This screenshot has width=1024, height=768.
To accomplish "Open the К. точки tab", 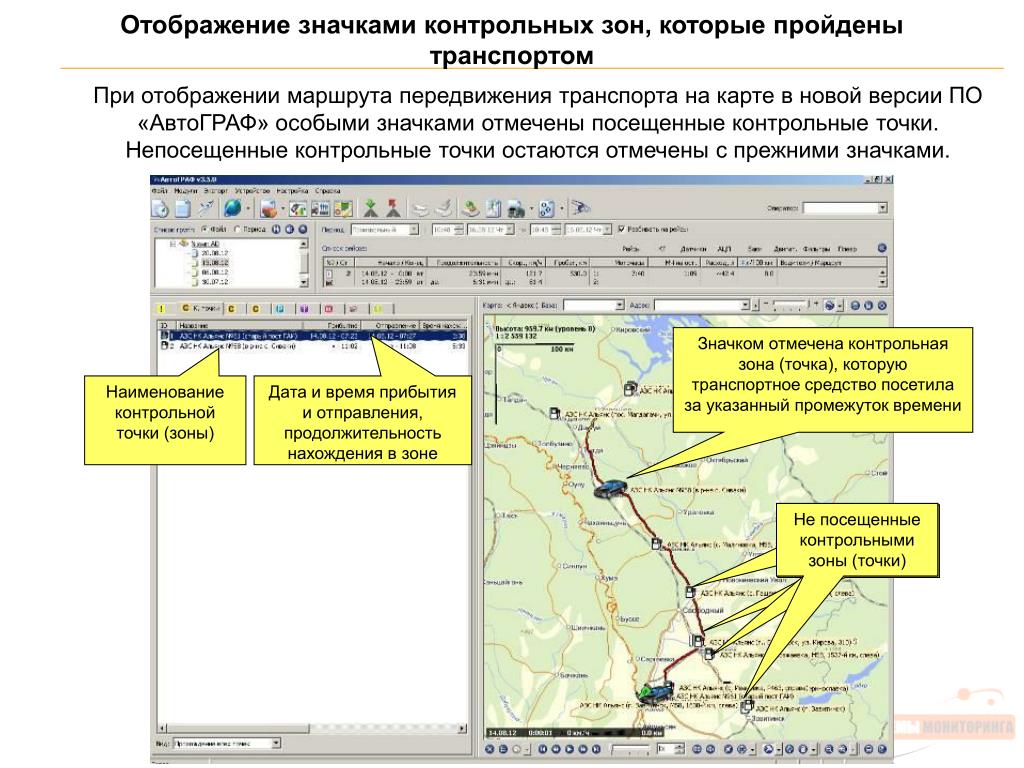I will tap(200, 308).
